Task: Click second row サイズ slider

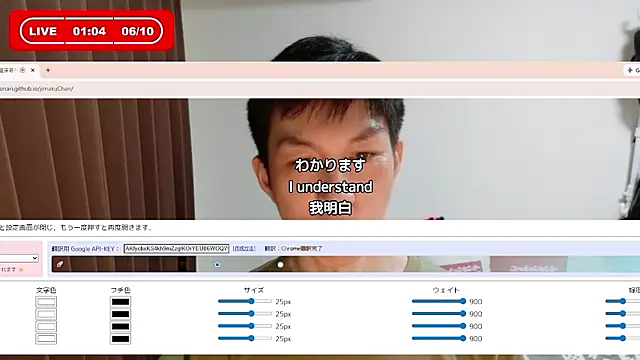Action: [245, 313]
